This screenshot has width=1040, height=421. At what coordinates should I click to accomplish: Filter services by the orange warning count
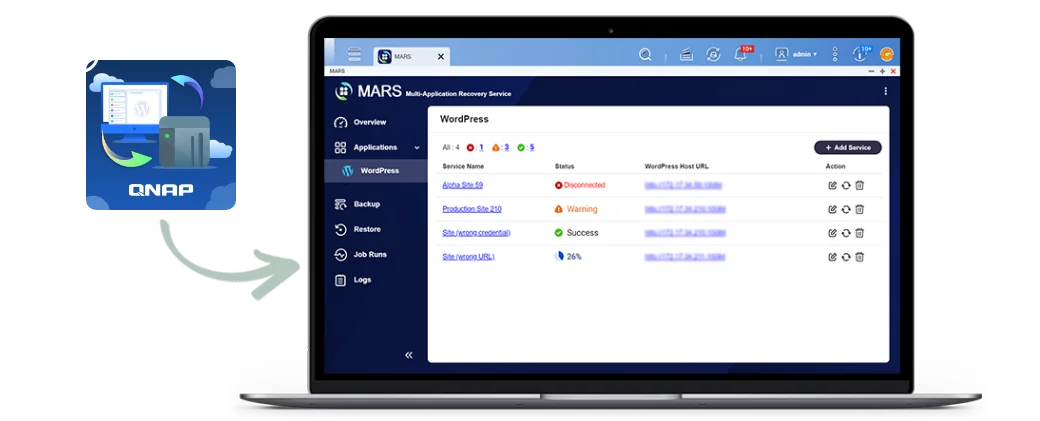coord(501,147)
